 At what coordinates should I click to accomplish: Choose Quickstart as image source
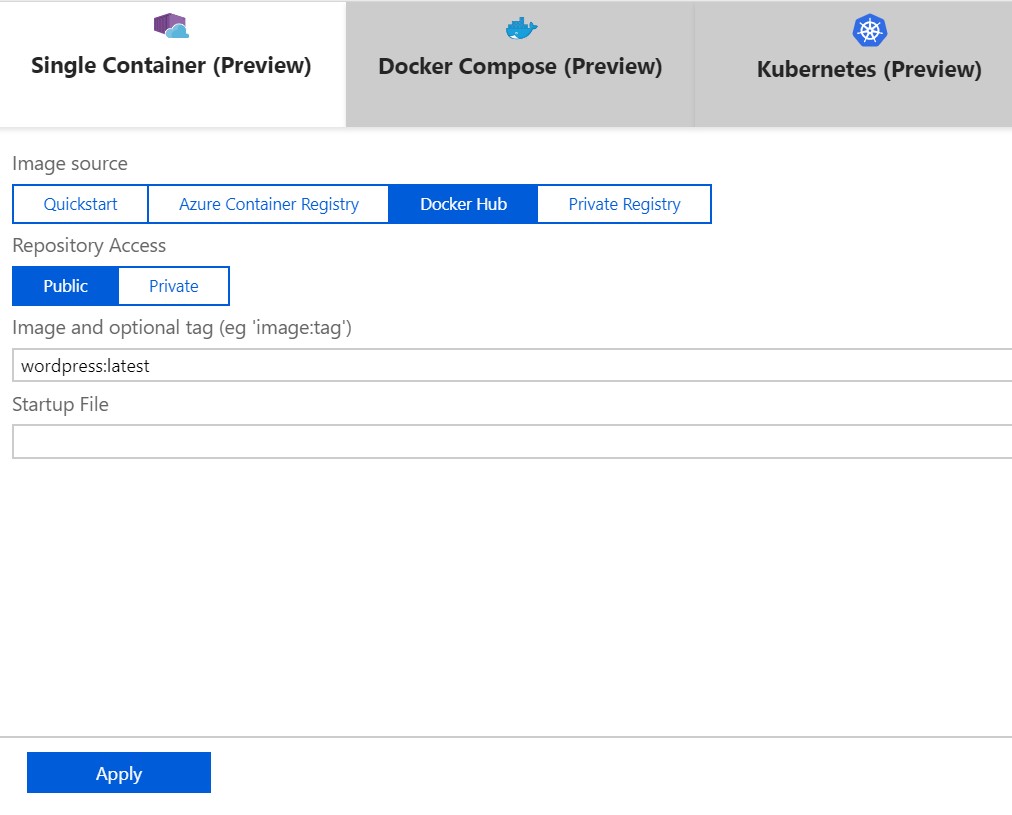[x=80, y=204]
